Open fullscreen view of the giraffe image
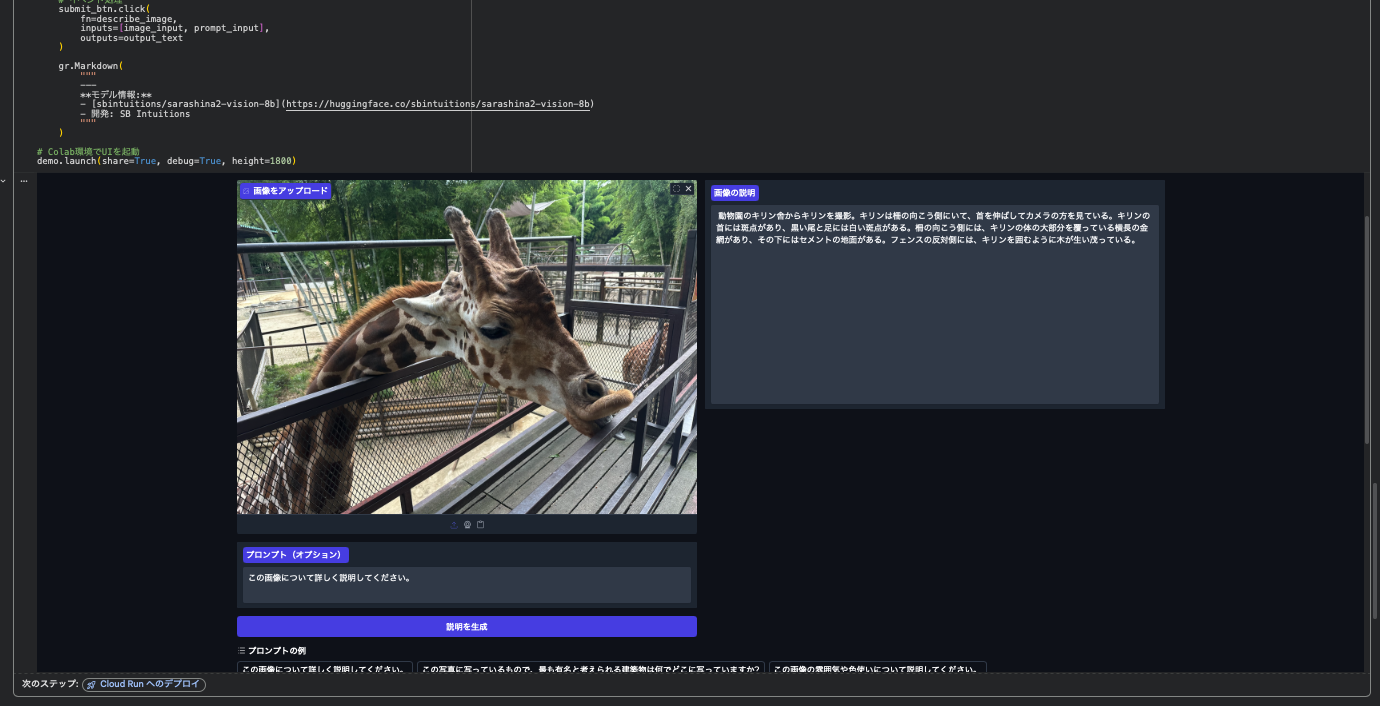Image resolution: width=1380 pixels, height=706 pixels. pos(676,188)
